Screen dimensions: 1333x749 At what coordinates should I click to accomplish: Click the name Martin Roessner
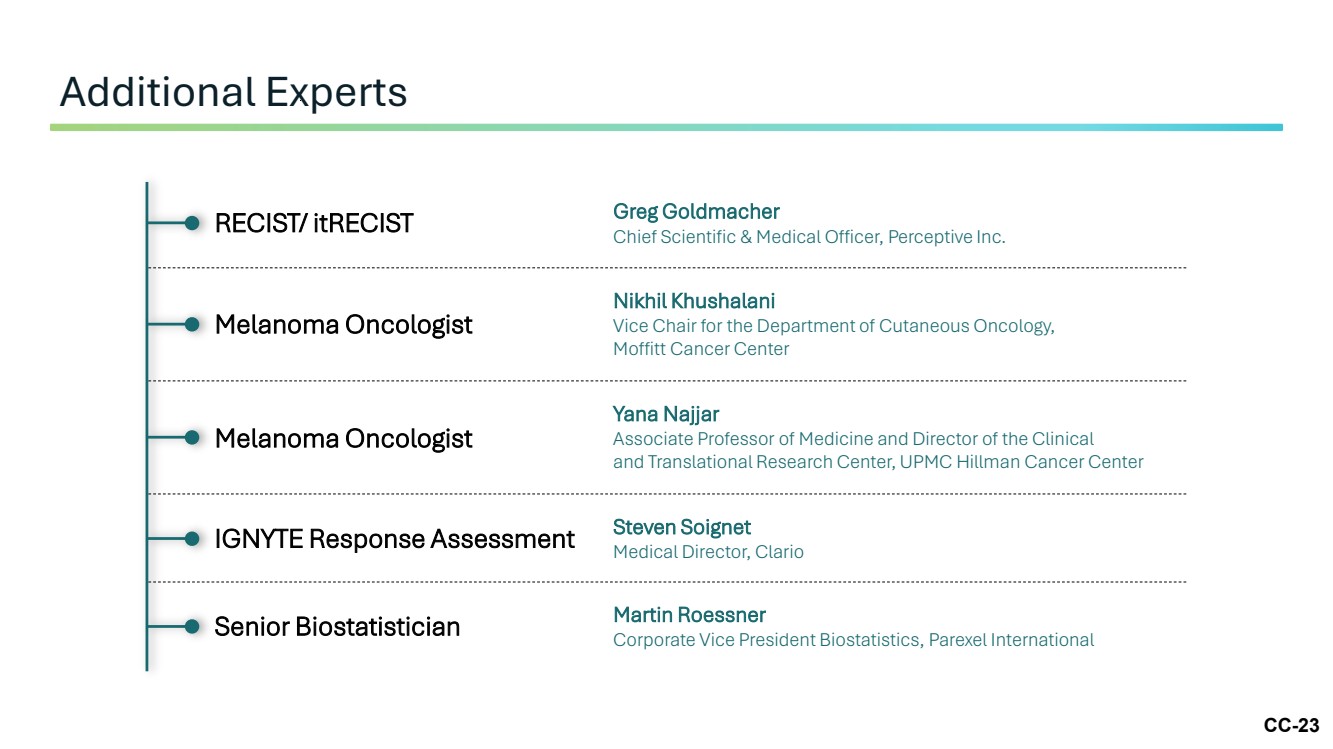(689, 615)
